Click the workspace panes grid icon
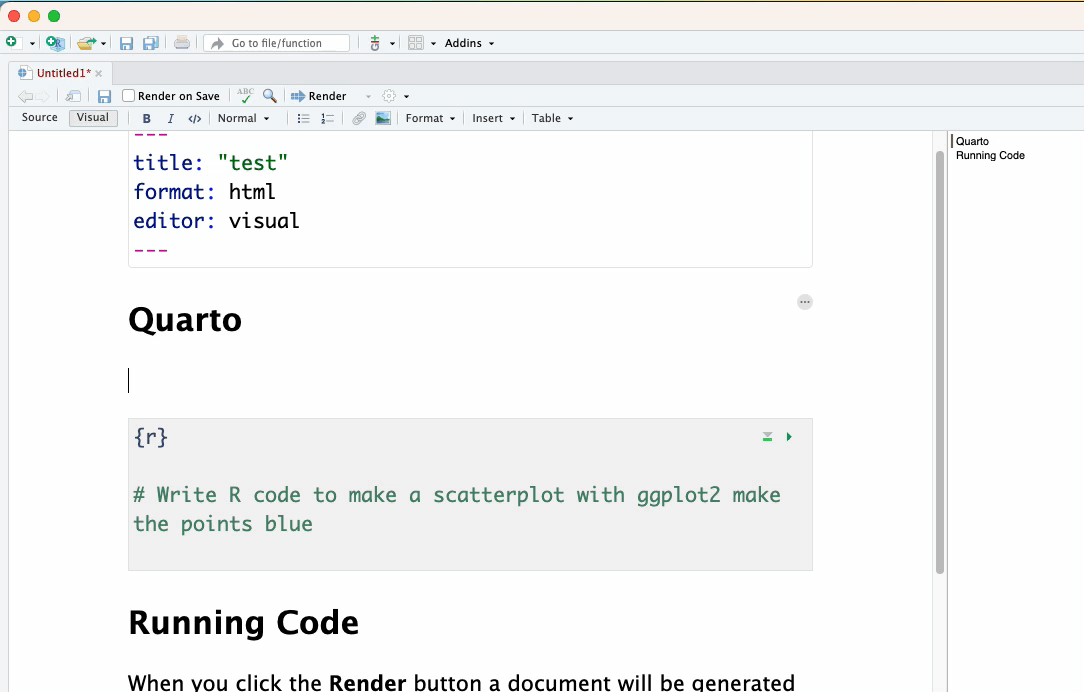This screenshot has height=692, width=1084. pos(415,43)
